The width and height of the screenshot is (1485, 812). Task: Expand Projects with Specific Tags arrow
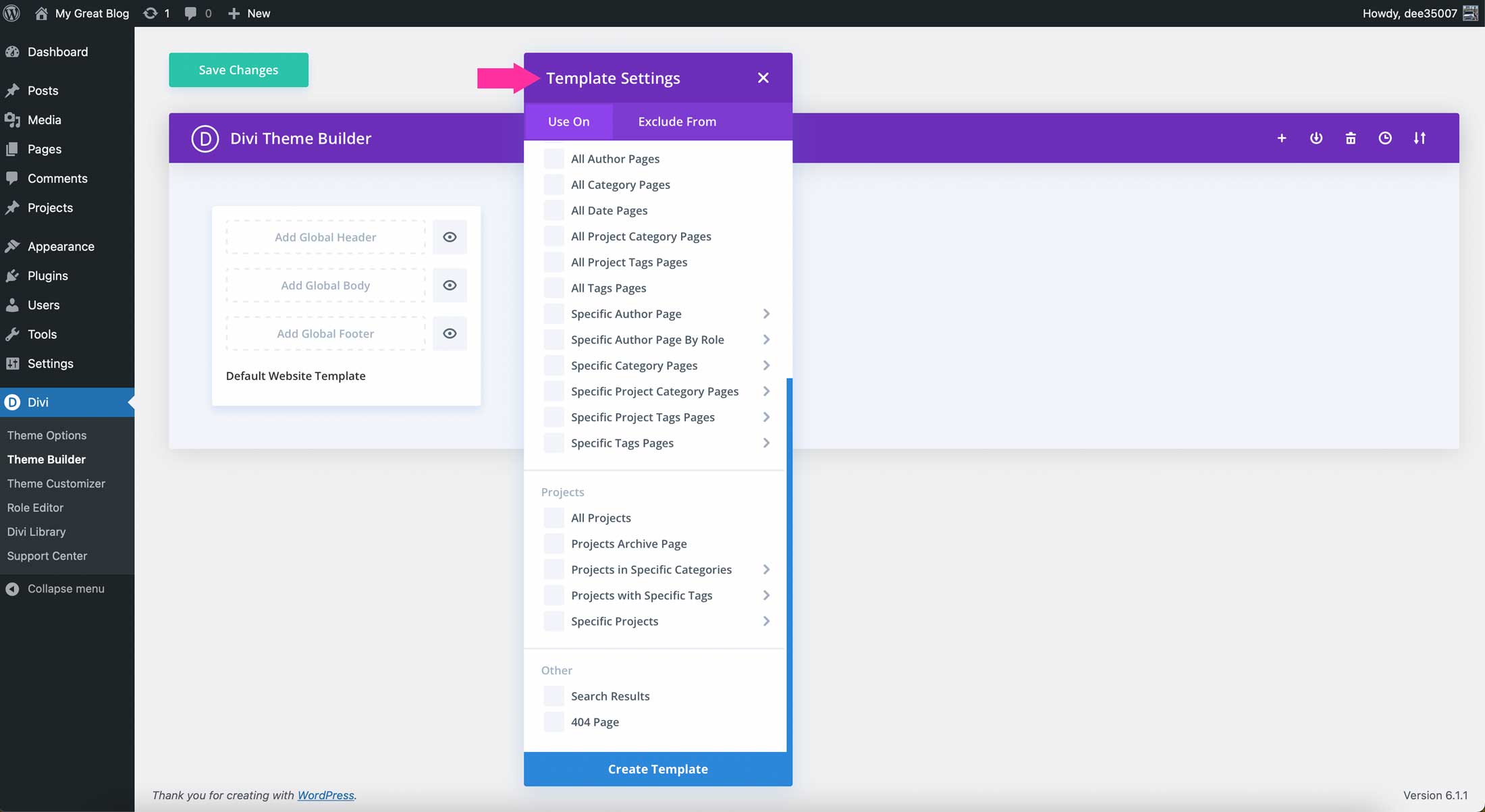tap(766, 595)
